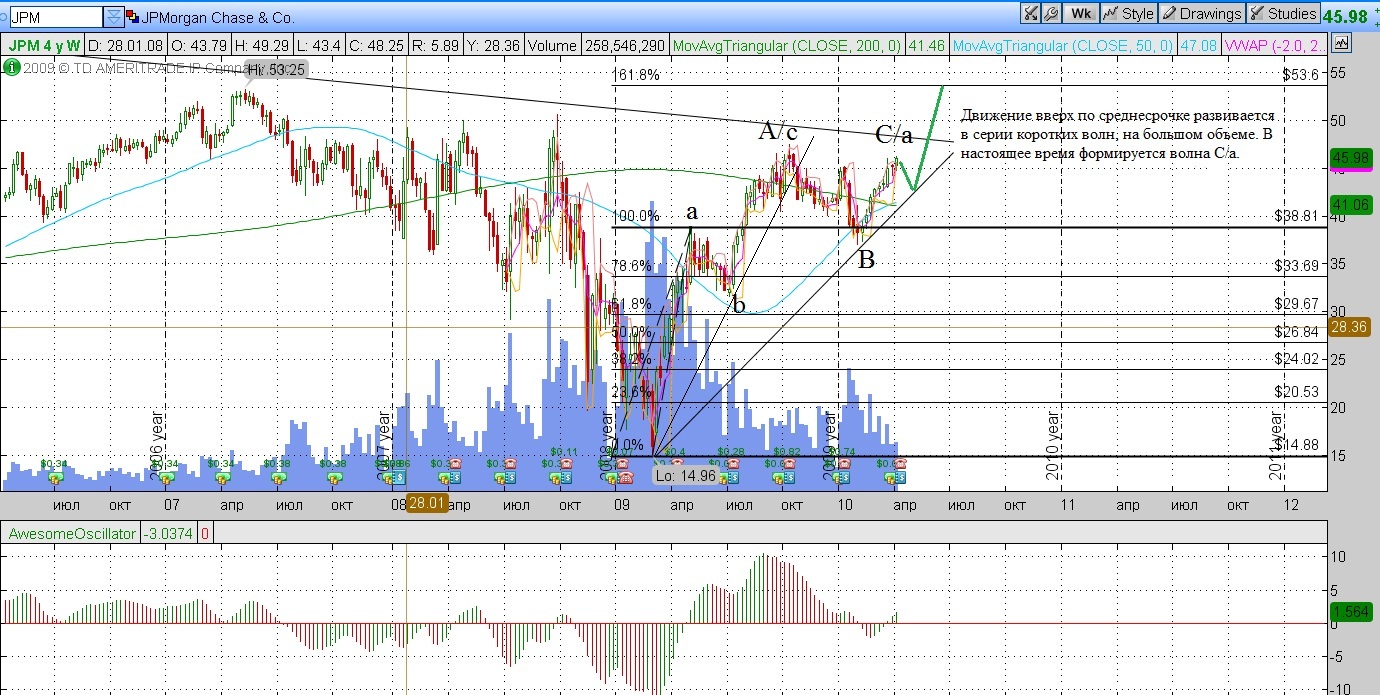Click the $0.28 dividend icon in 2009

731,452
